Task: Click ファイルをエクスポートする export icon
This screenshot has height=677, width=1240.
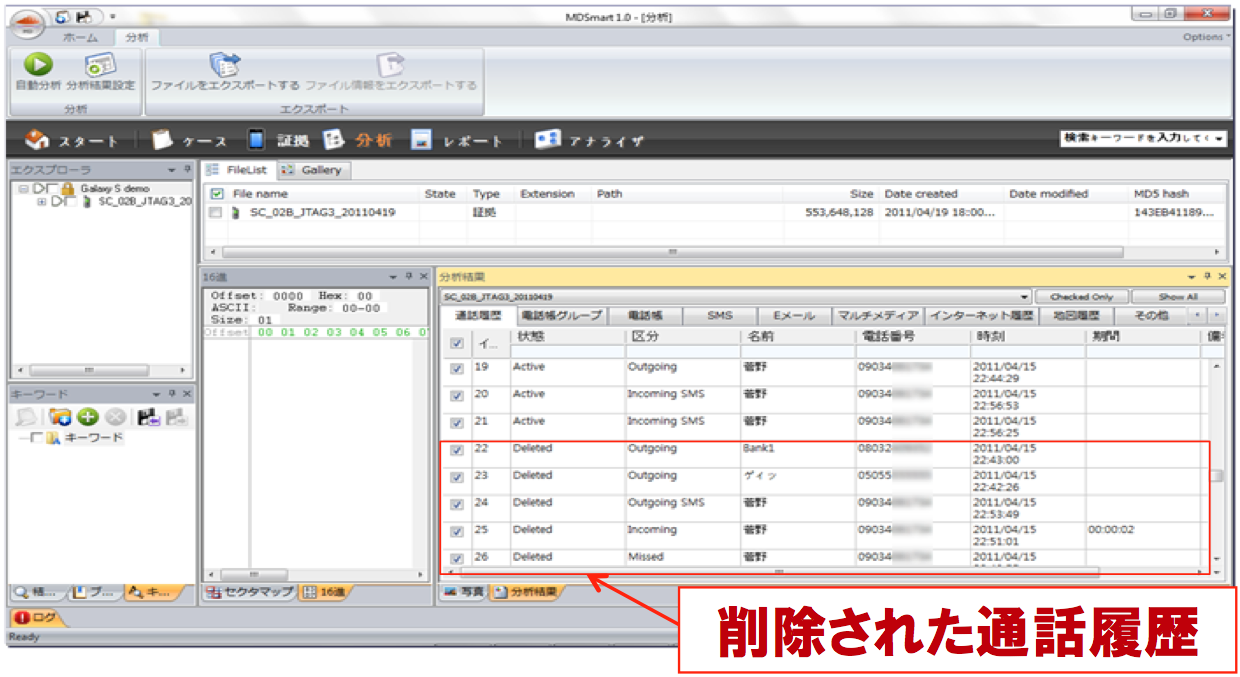Action: [x=225, y=65]
